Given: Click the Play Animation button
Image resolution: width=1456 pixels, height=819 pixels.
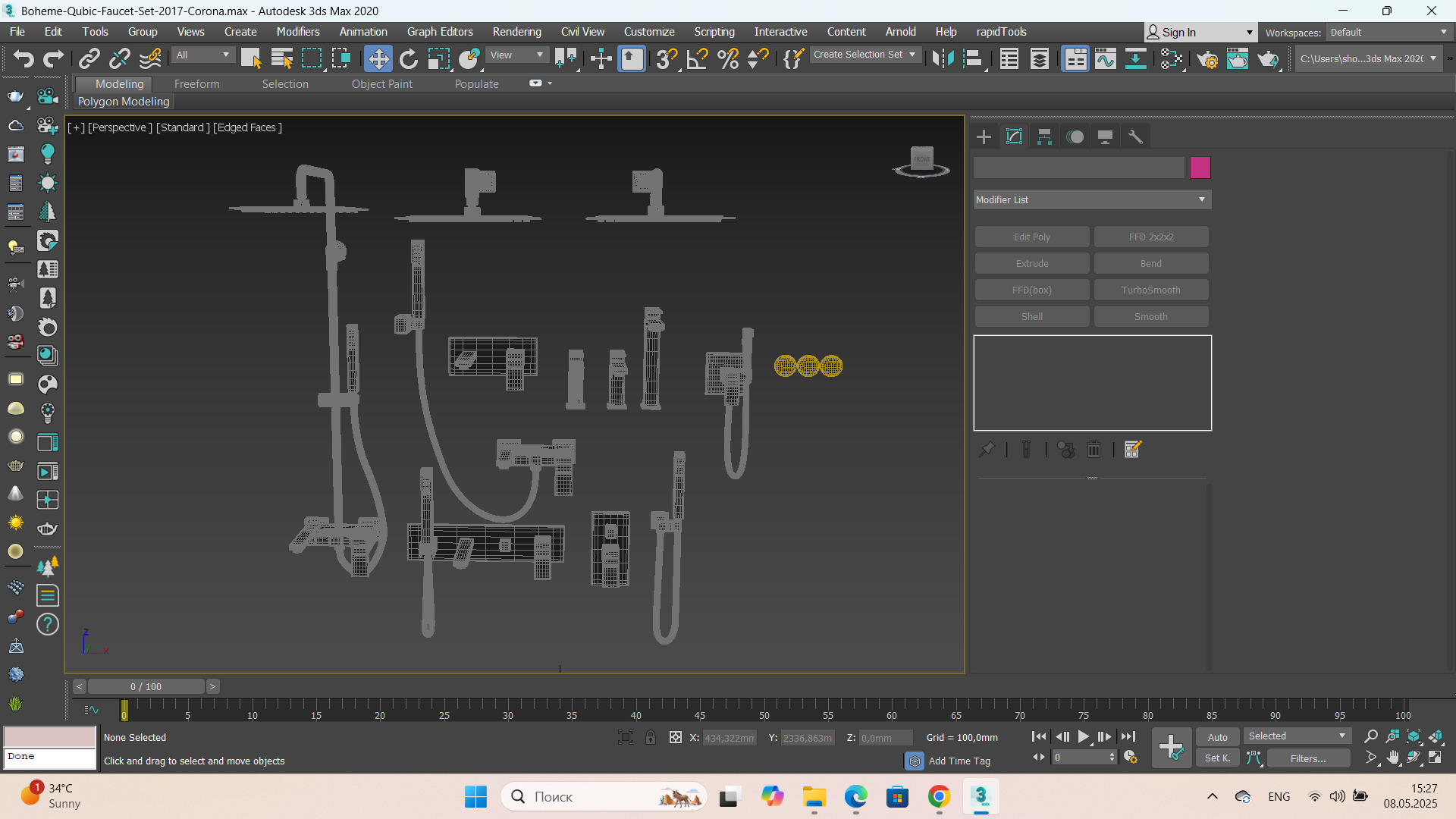Looking at the screenshot, I should pos(1083,736).
